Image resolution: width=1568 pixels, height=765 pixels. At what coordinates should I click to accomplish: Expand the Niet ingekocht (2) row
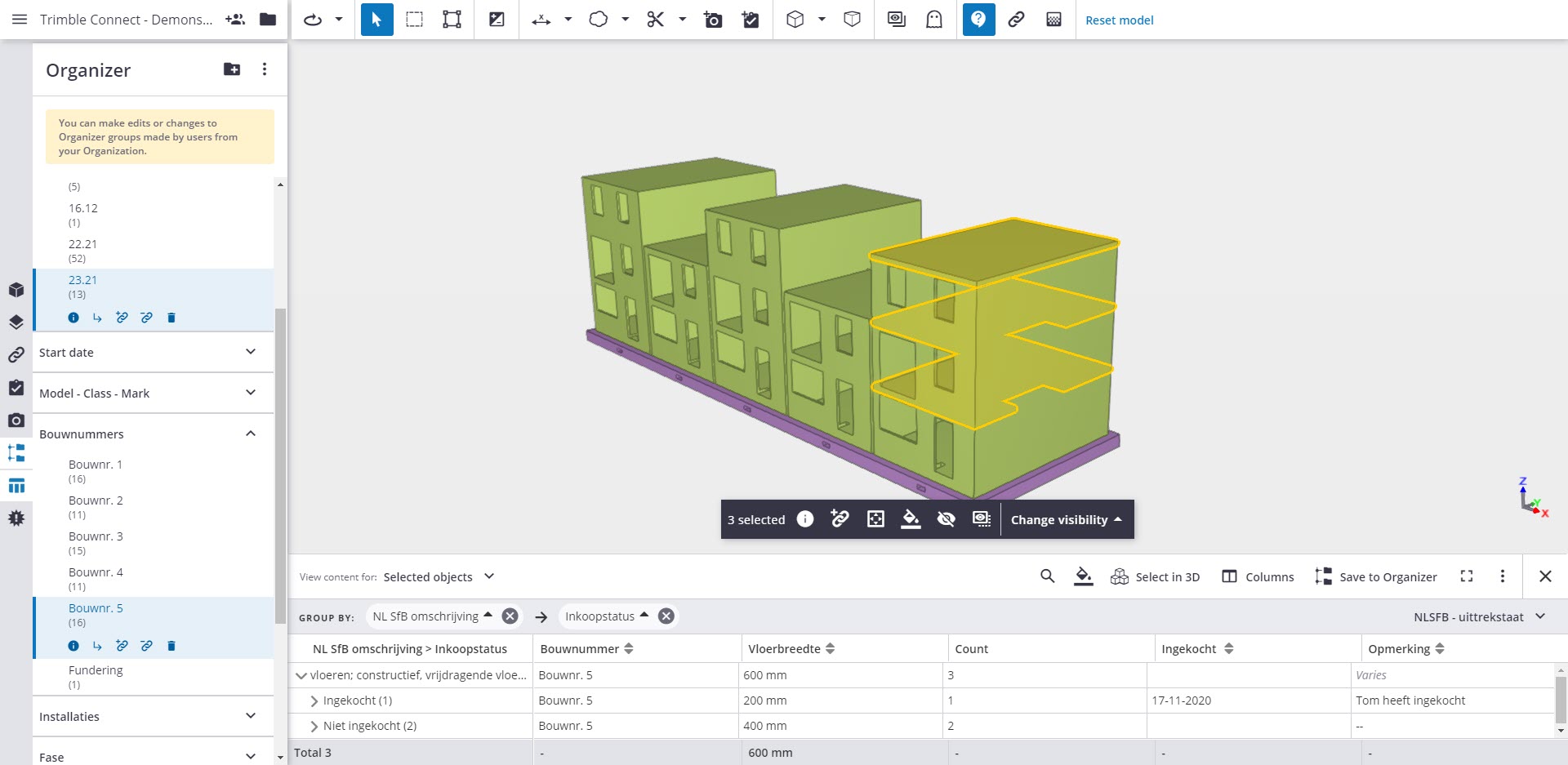click(314, 726)
